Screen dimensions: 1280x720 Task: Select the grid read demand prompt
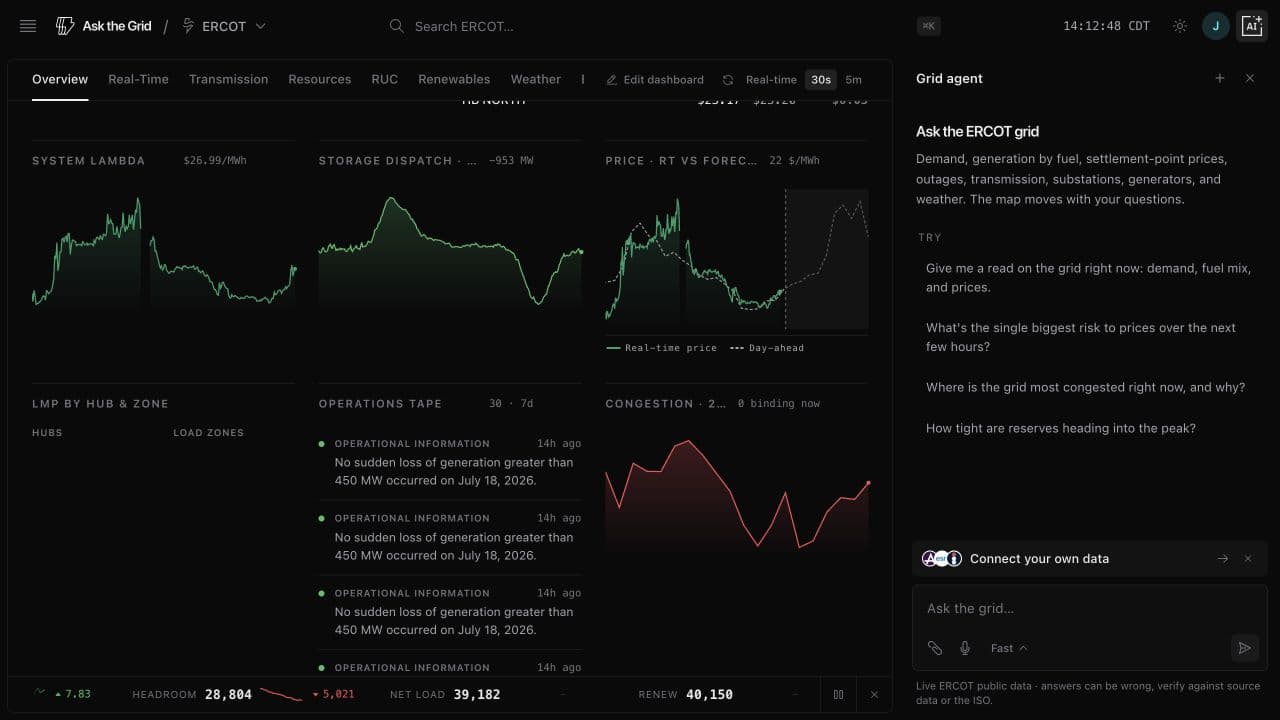(x=1088, y=278)
